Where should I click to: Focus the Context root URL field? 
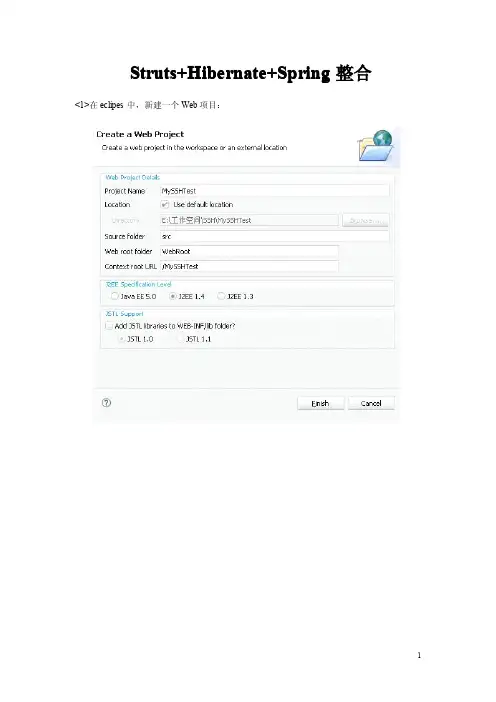click(249, 266)
